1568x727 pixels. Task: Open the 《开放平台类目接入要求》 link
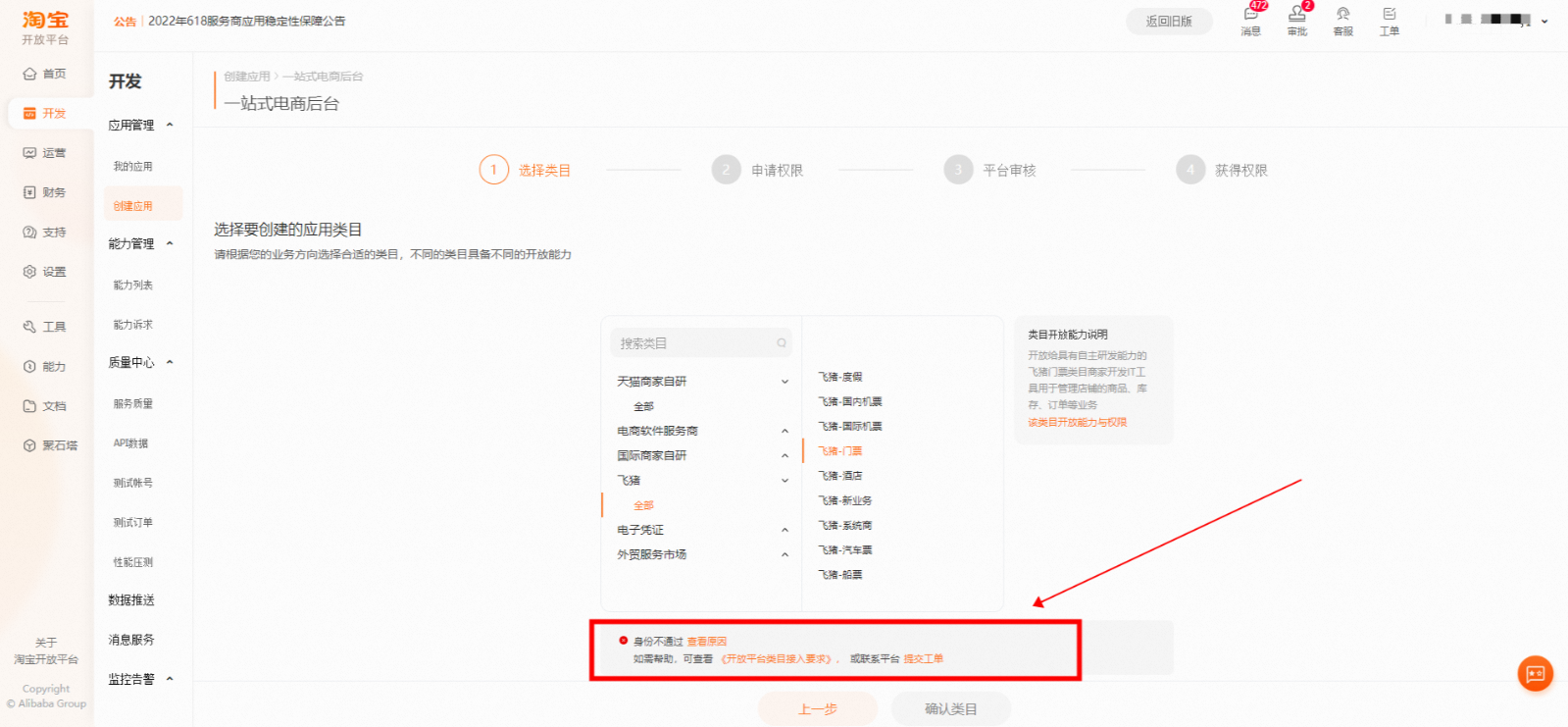click(x=776, y=659)
